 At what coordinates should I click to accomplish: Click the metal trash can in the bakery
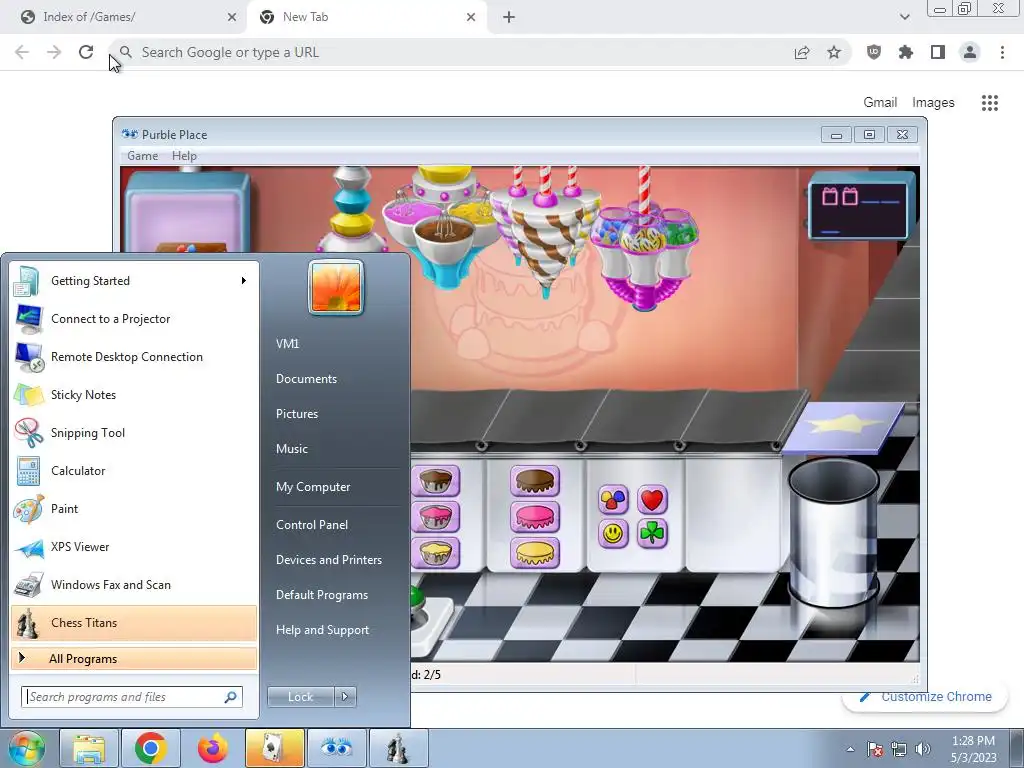[833, 532]
